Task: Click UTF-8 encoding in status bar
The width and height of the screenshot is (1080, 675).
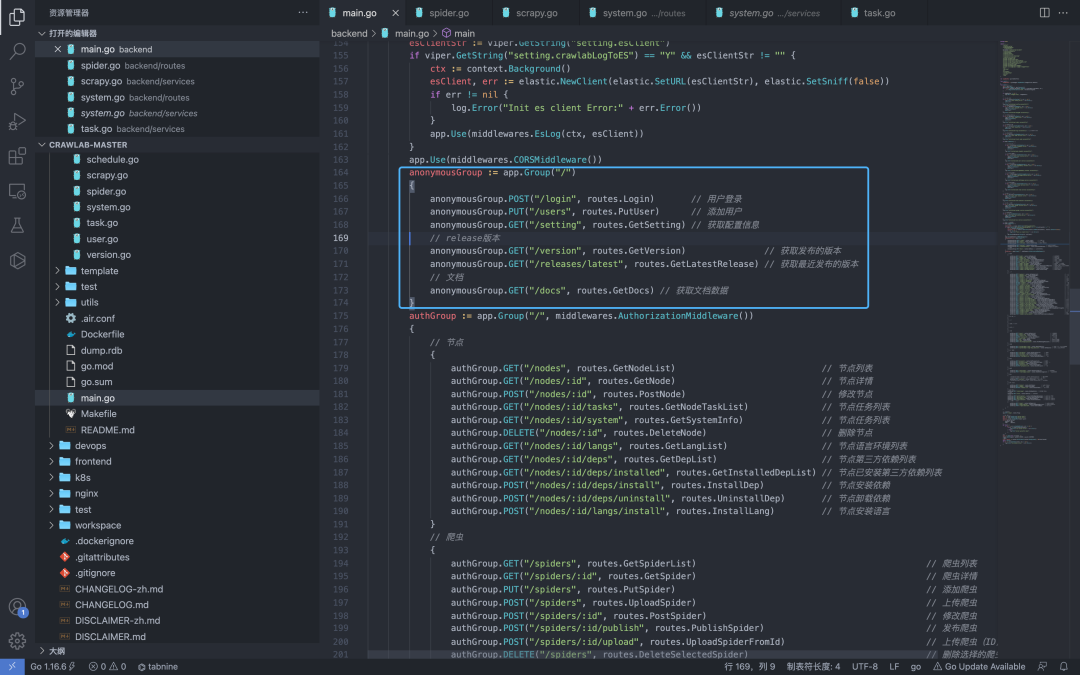Action: tap(864, 666)
